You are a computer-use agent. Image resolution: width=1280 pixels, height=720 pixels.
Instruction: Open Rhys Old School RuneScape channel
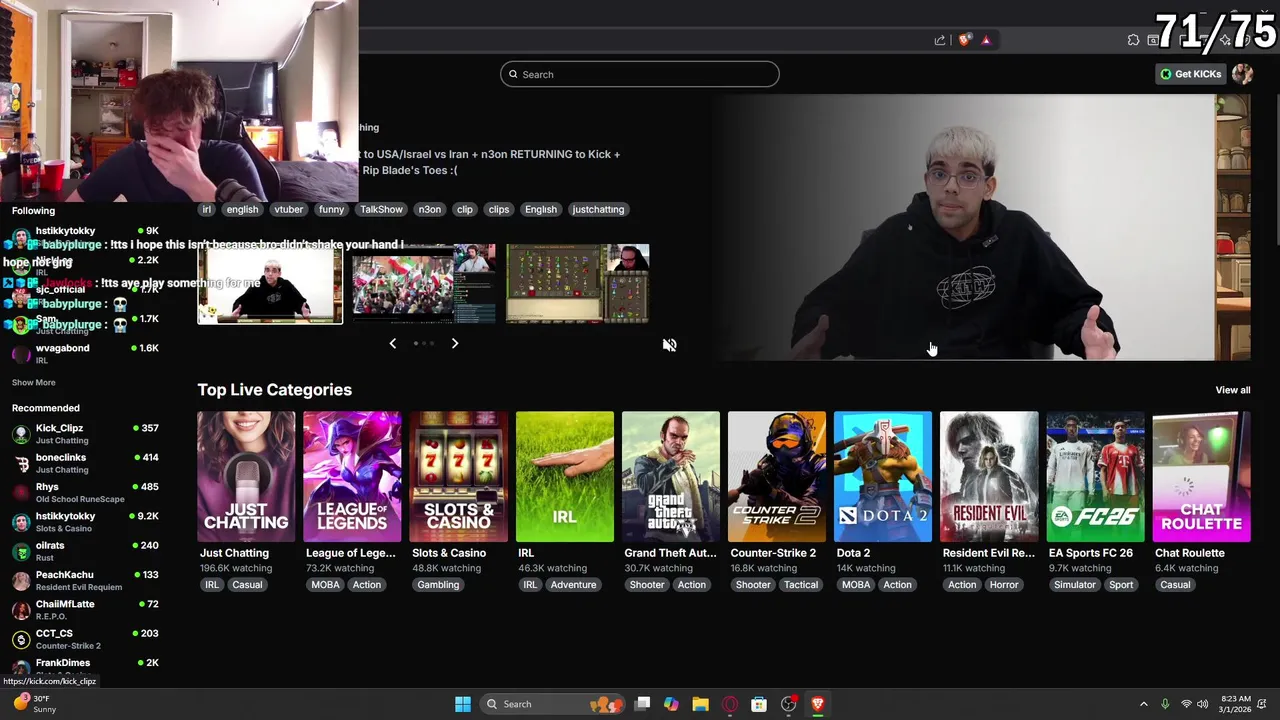pyautogui.click(x=85, y=492)
